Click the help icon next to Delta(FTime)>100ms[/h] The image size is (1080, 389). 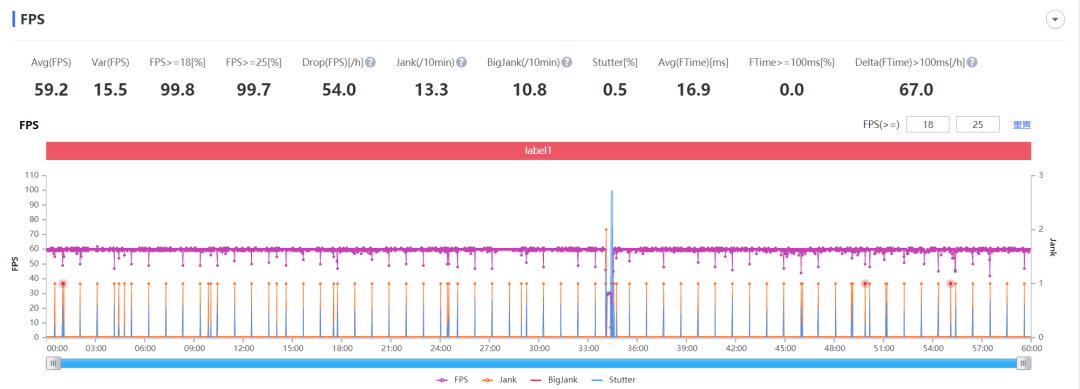point(972,62)
